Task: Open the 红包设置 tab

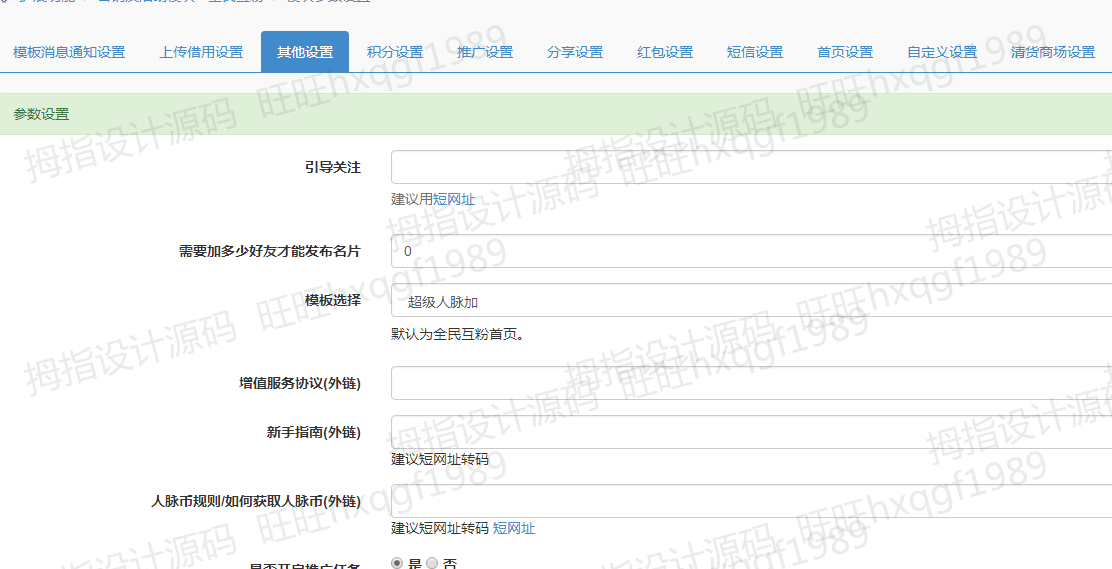Action: click(x=665, y=52)
